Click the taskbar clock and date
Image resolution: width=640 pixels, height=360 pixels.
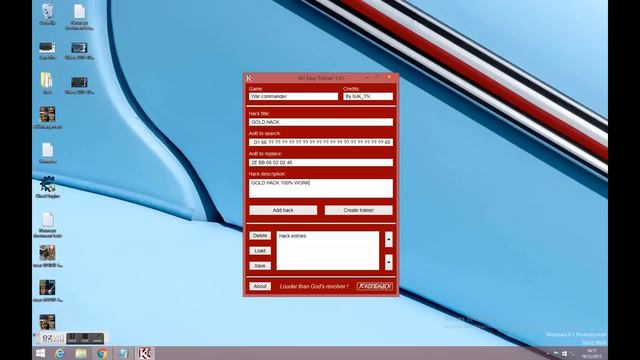(x=591, y=353)
